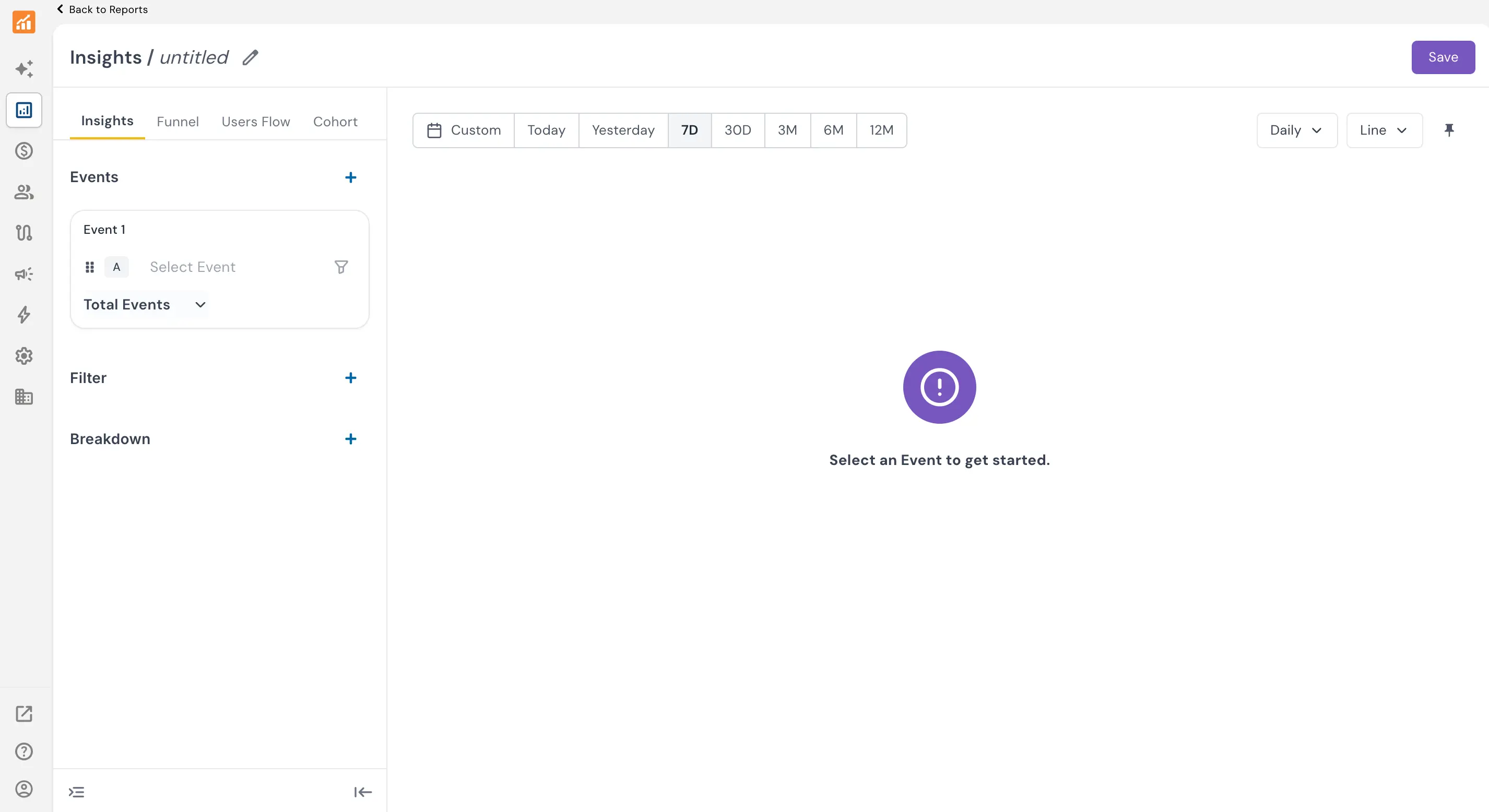1489x812 pixels.
Task: Select the 30D date range
Action: pyautogui.click(x=738, y=130)
